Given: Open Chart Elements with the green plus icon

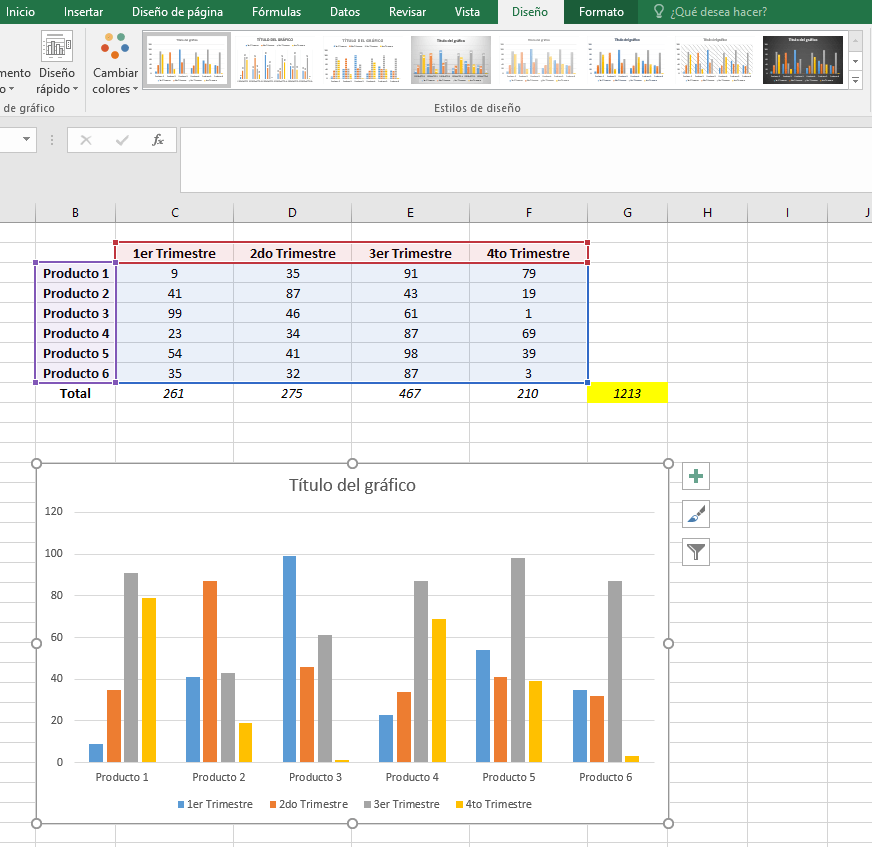Looking at the screenshot, I should tap(695, 476).
